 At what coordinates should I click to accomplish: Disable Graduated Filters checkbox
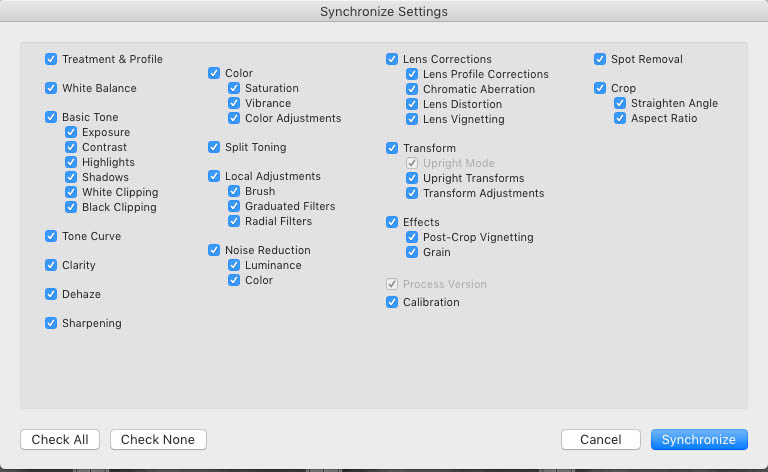click(234, 206)
